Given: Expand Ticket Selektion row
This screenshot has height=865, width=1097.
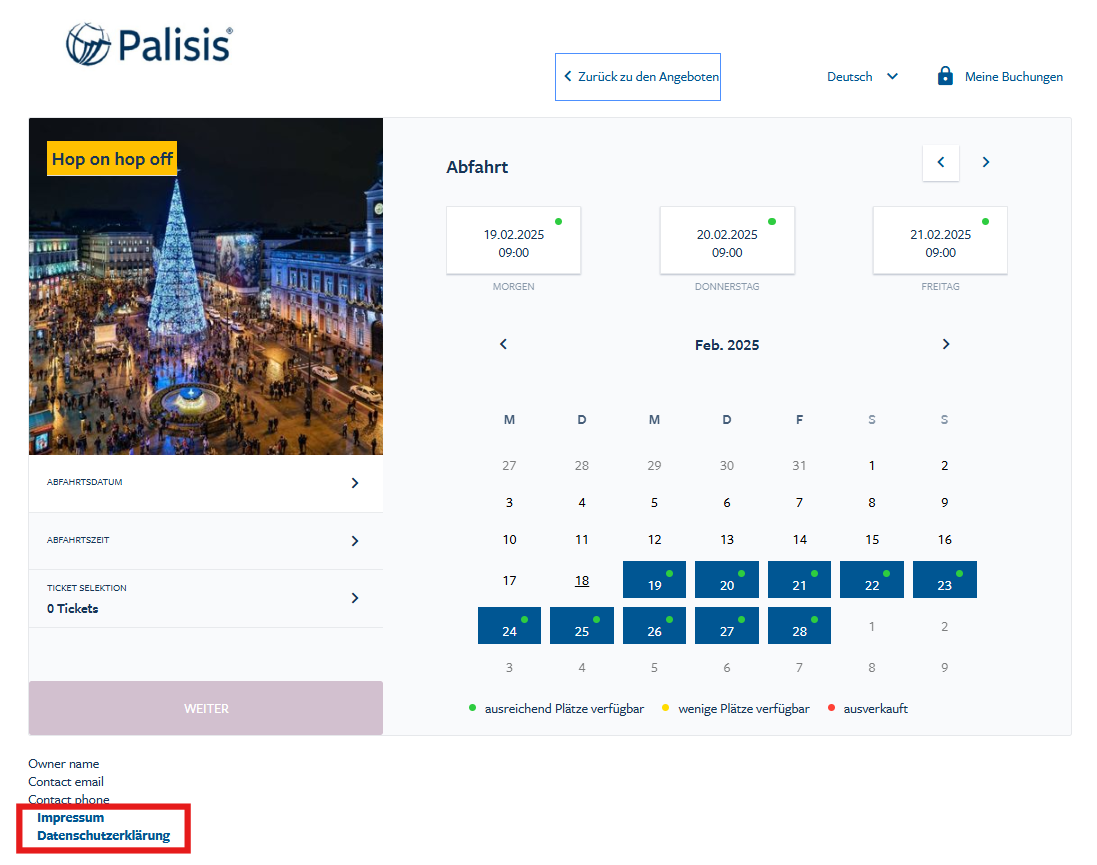Looking at the screenshot, I should click(x=206, y=598).
